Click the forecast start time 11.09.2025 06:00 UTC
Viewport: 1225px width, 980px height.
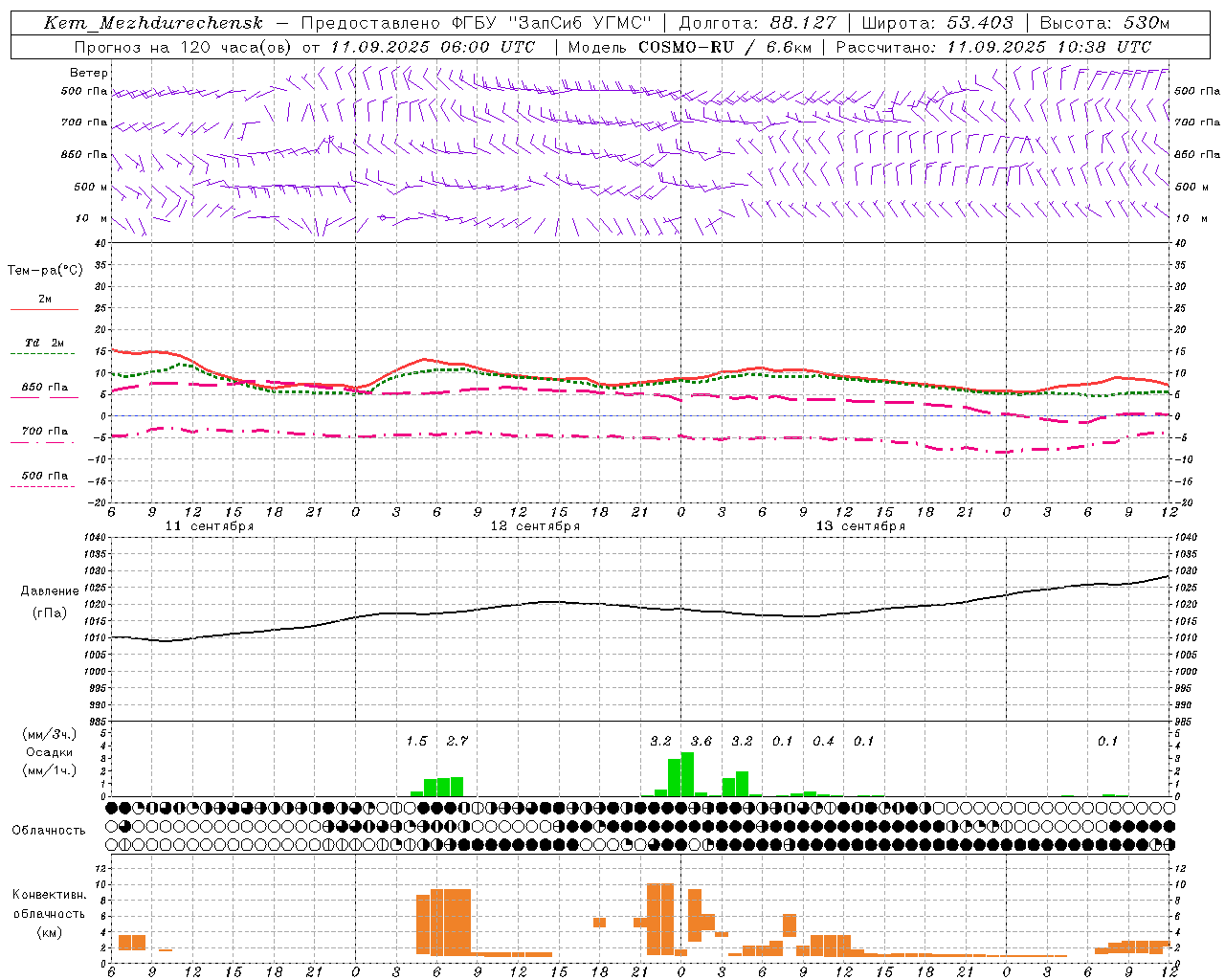[x=433, y=47]
